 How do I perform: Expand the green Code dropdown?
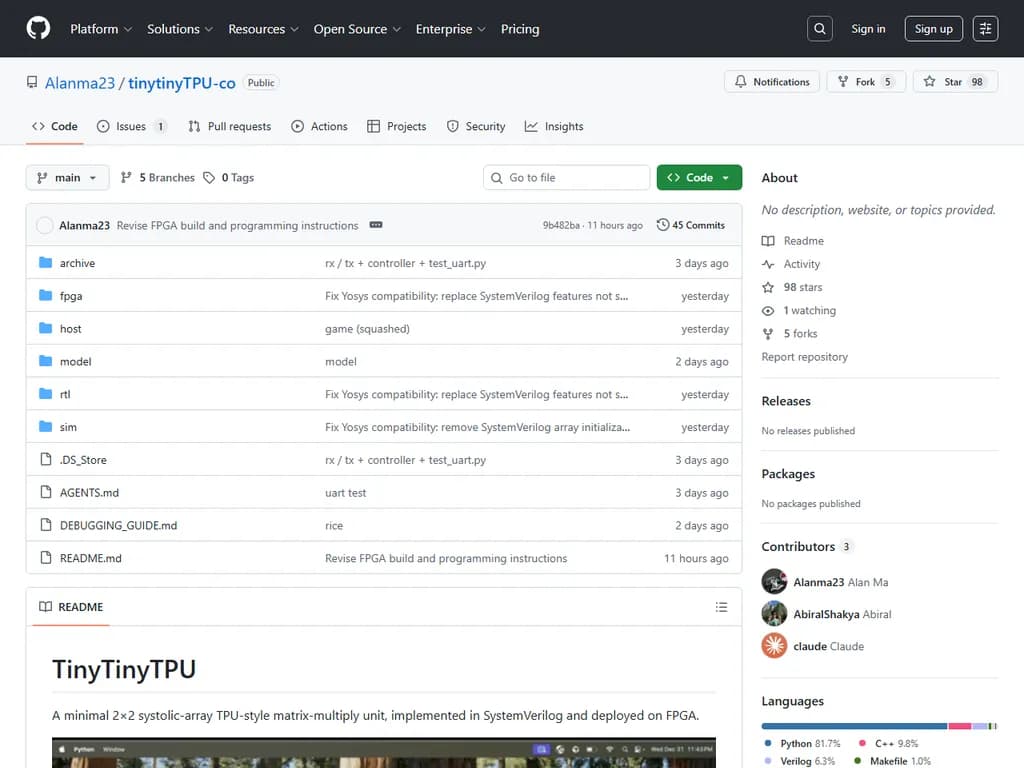(699, 178)
